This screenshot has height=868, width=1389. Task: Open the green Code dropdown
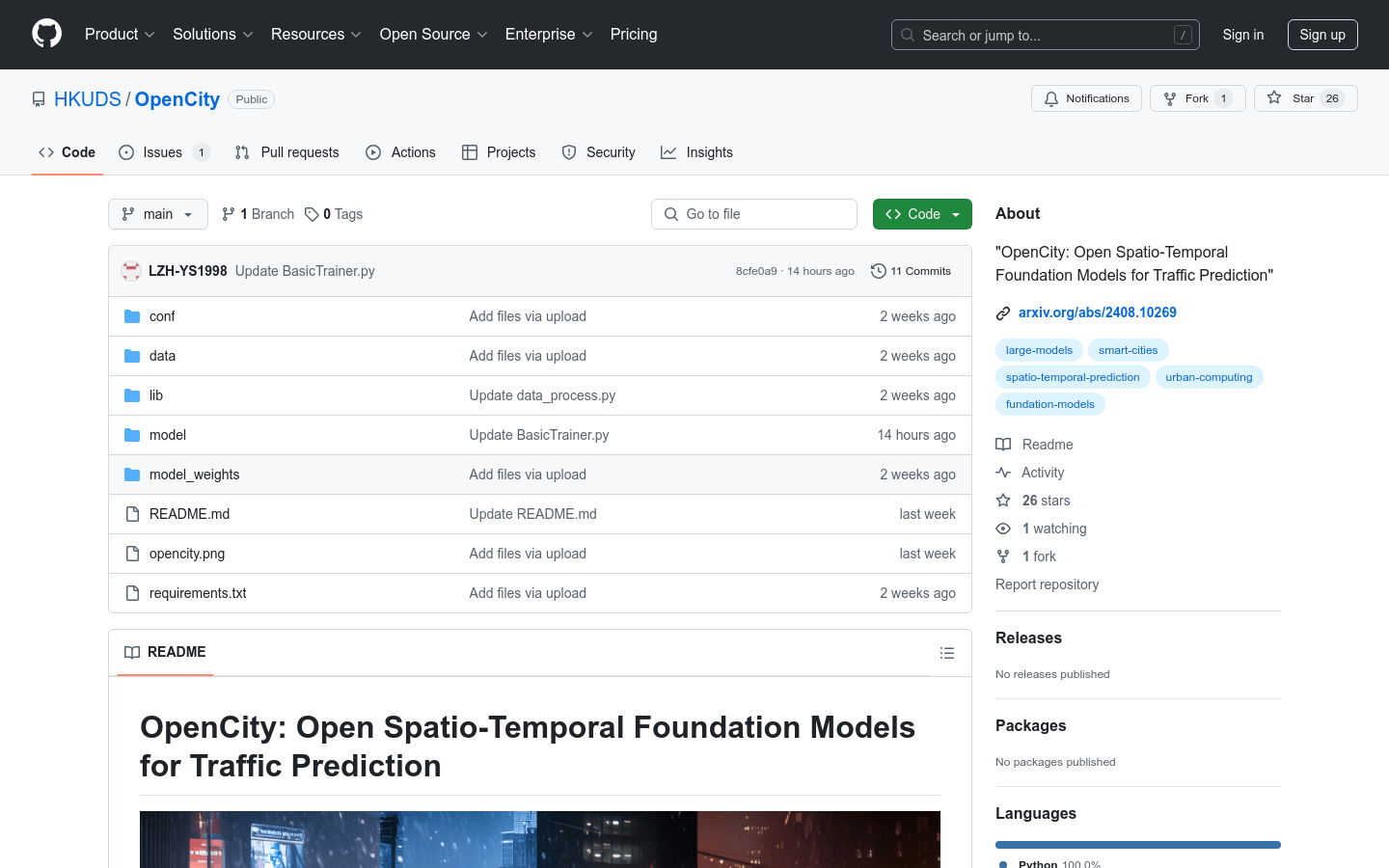click(921, 214)
